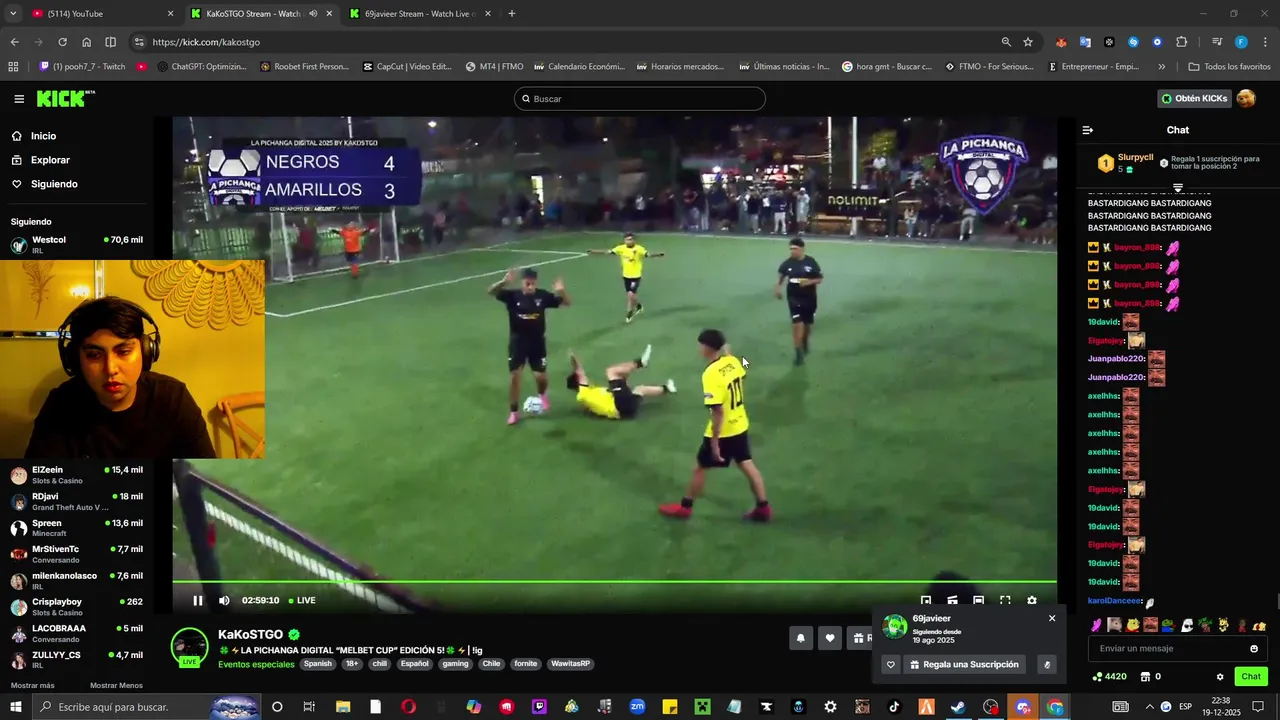Open TikTok from the taskbar
Image resolution: width=1280 pixels, height=720 pixels.
894,707
